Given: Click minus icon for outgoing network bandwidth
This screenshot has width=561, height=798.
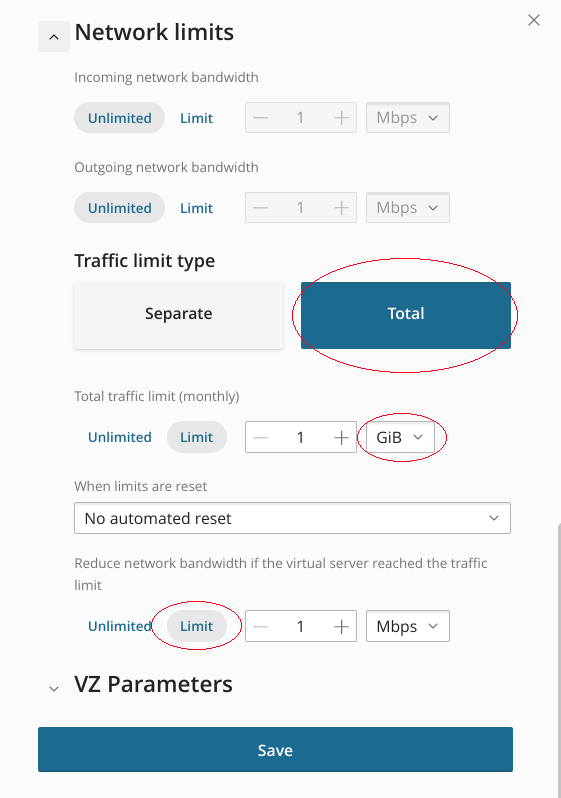Looking at the screenshot, I should pos(260,208).
